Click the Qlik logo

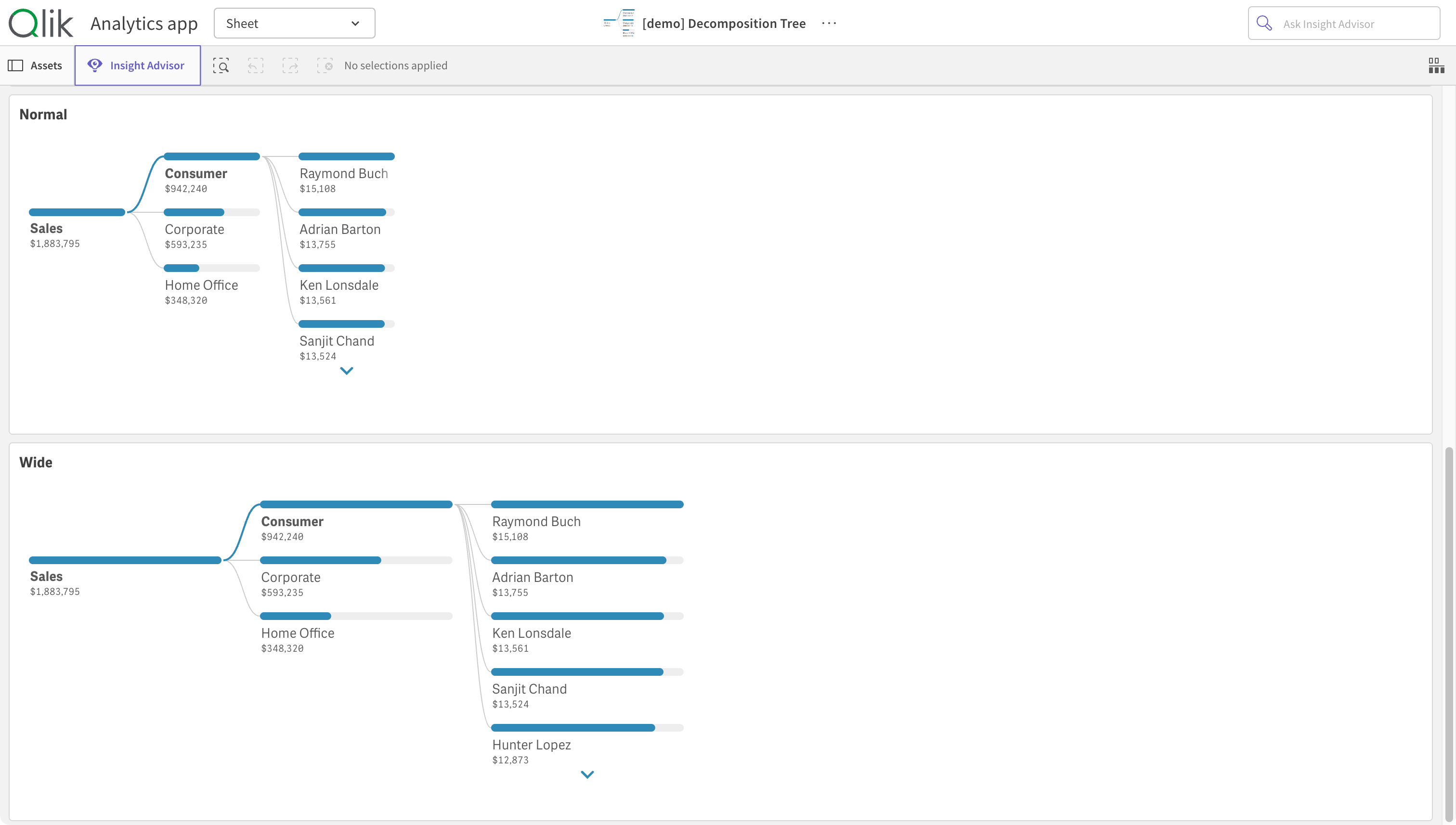point(41,23)
